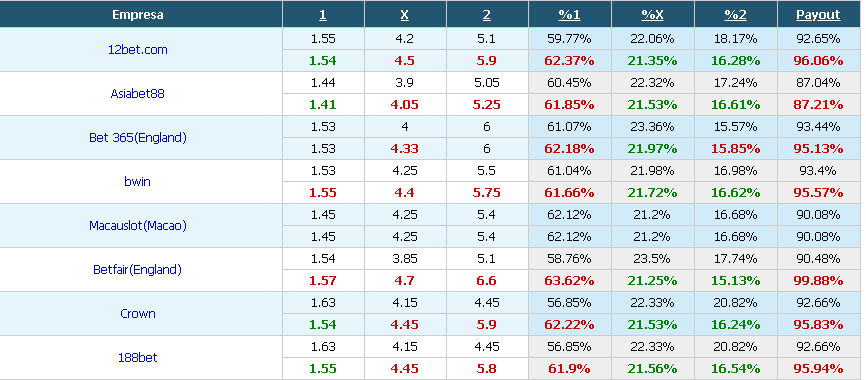Open the bwin bookmaker link
866x380 pixels.
click(138, 181)
